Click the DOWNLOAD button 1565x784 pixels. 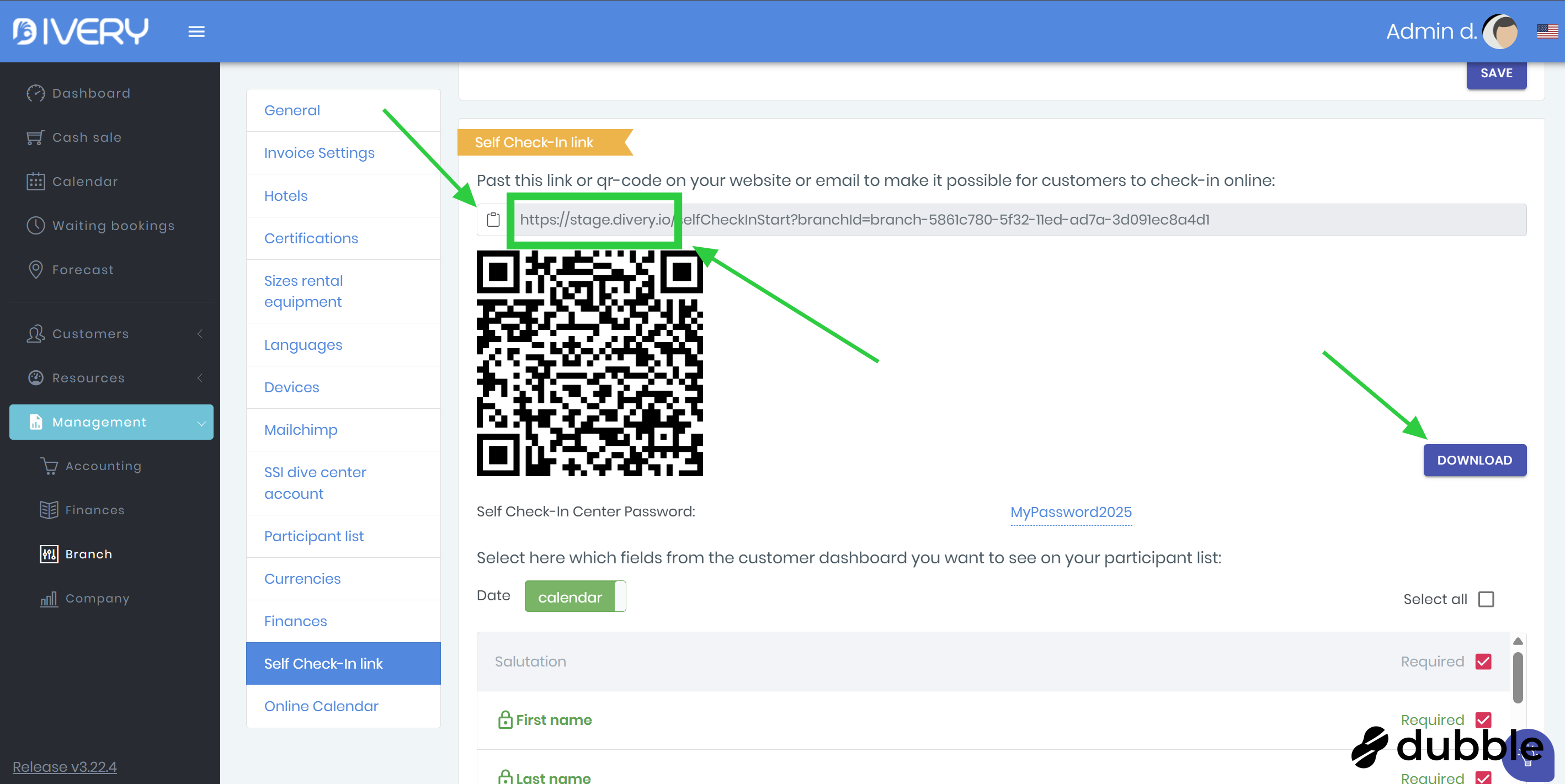(1474, 460)
